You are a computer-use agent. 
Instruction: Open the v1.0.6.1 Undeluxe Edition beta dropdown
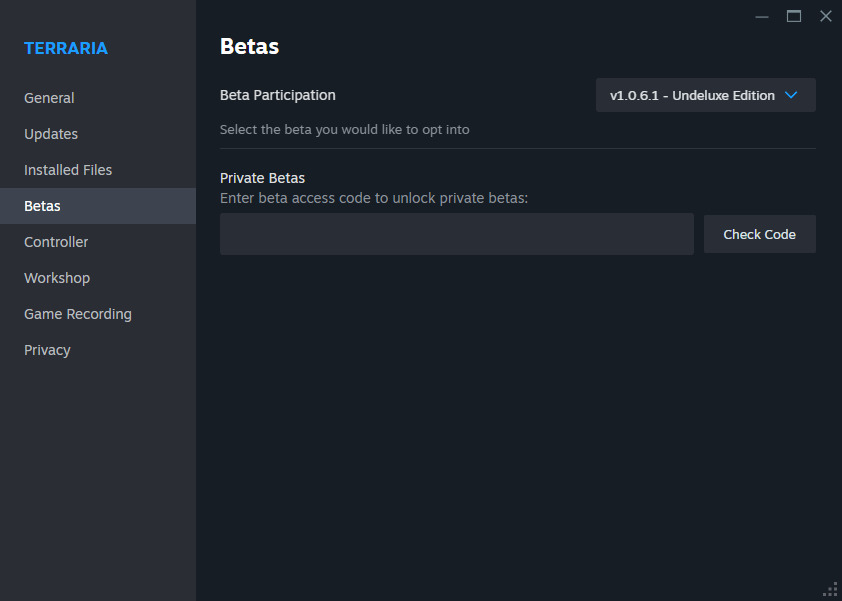692,95
